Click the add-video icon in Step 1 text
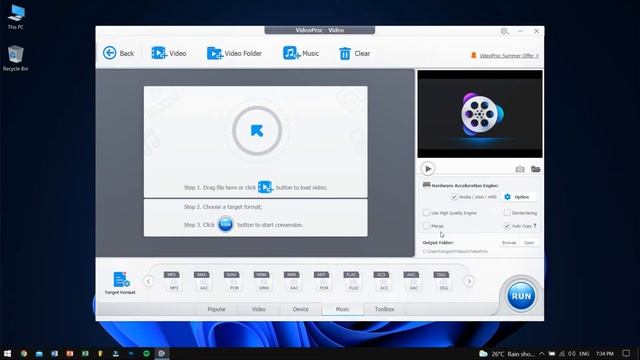 click(x=265, y=187)
